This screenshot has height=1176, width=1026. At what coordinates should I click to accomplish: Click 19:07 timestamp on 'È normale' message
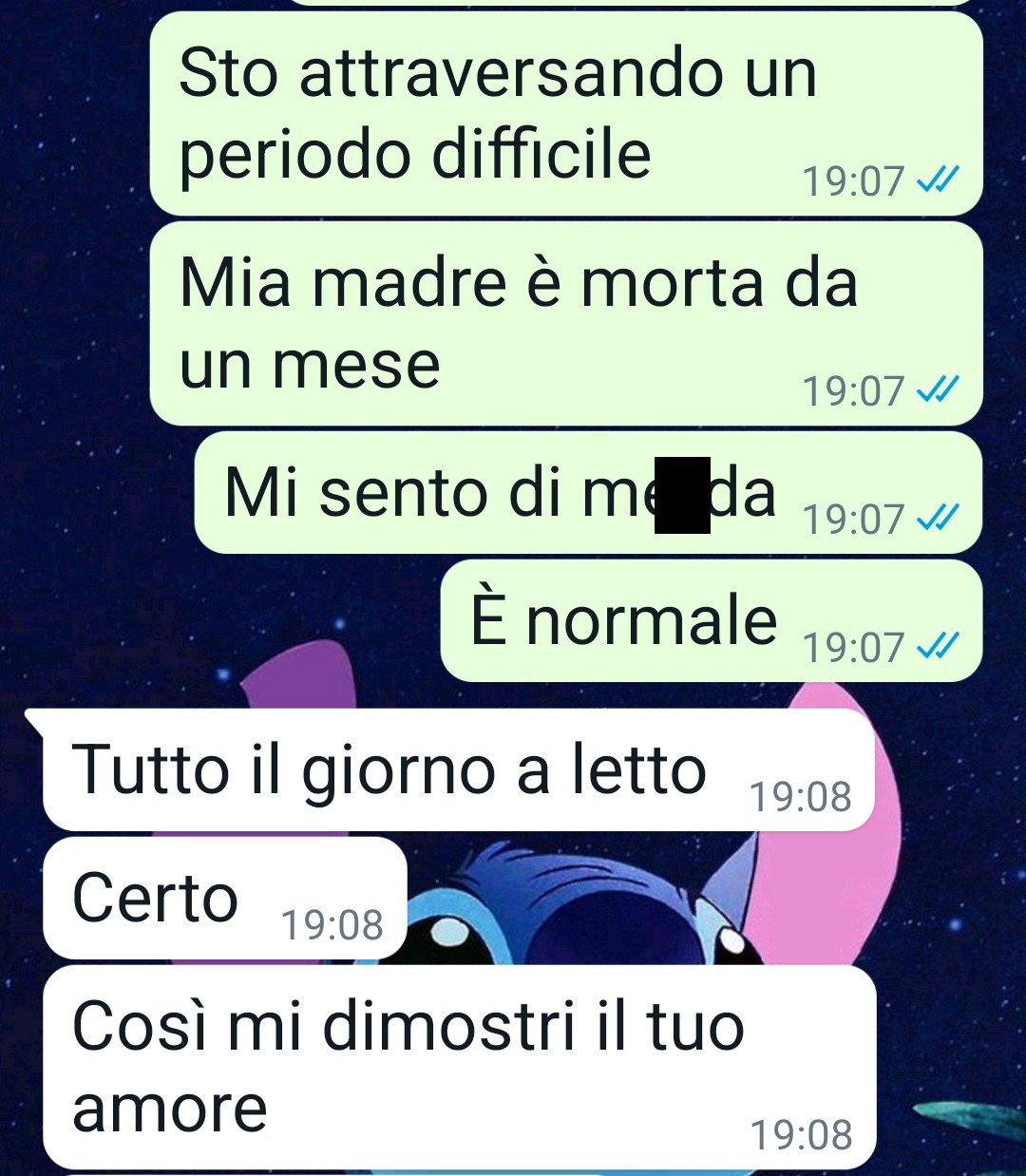pos(854,647)
